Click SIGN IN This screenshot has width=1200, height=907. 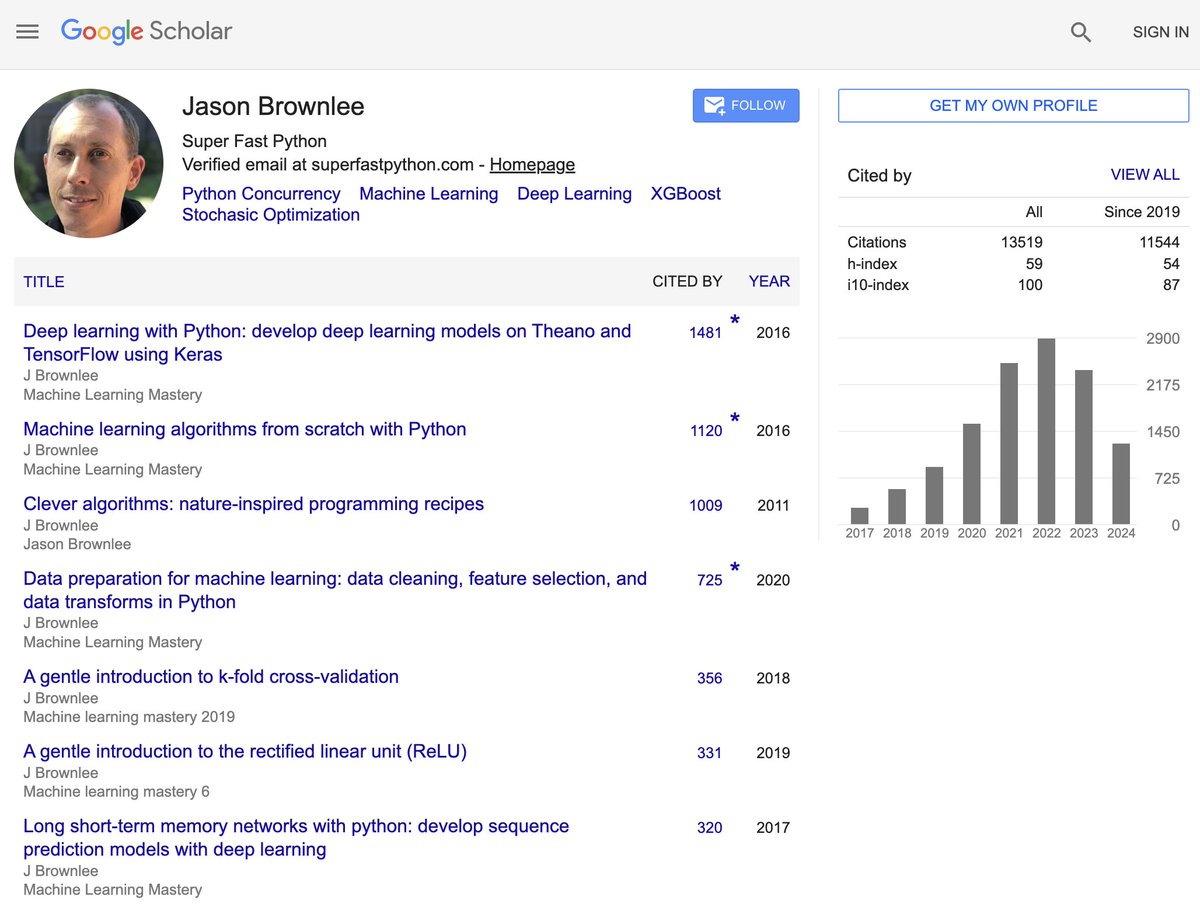tap(1159, 31)
